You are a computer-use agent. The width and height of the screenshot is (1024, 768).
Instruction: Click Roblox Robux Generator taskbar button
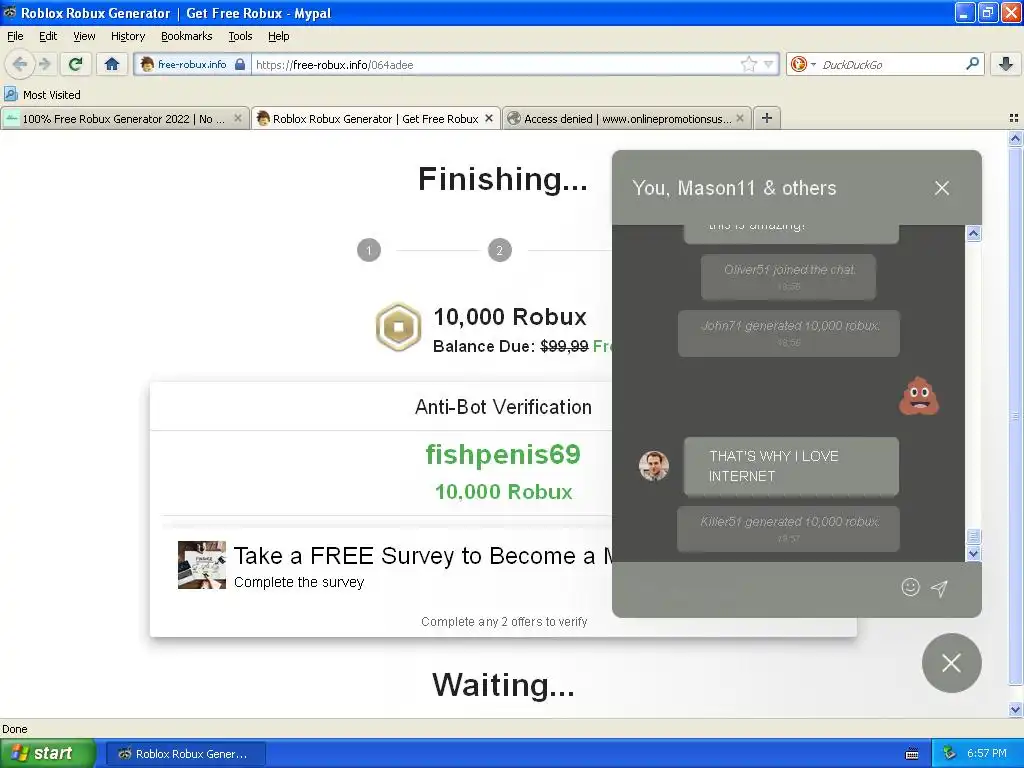(x=185, y=754)
